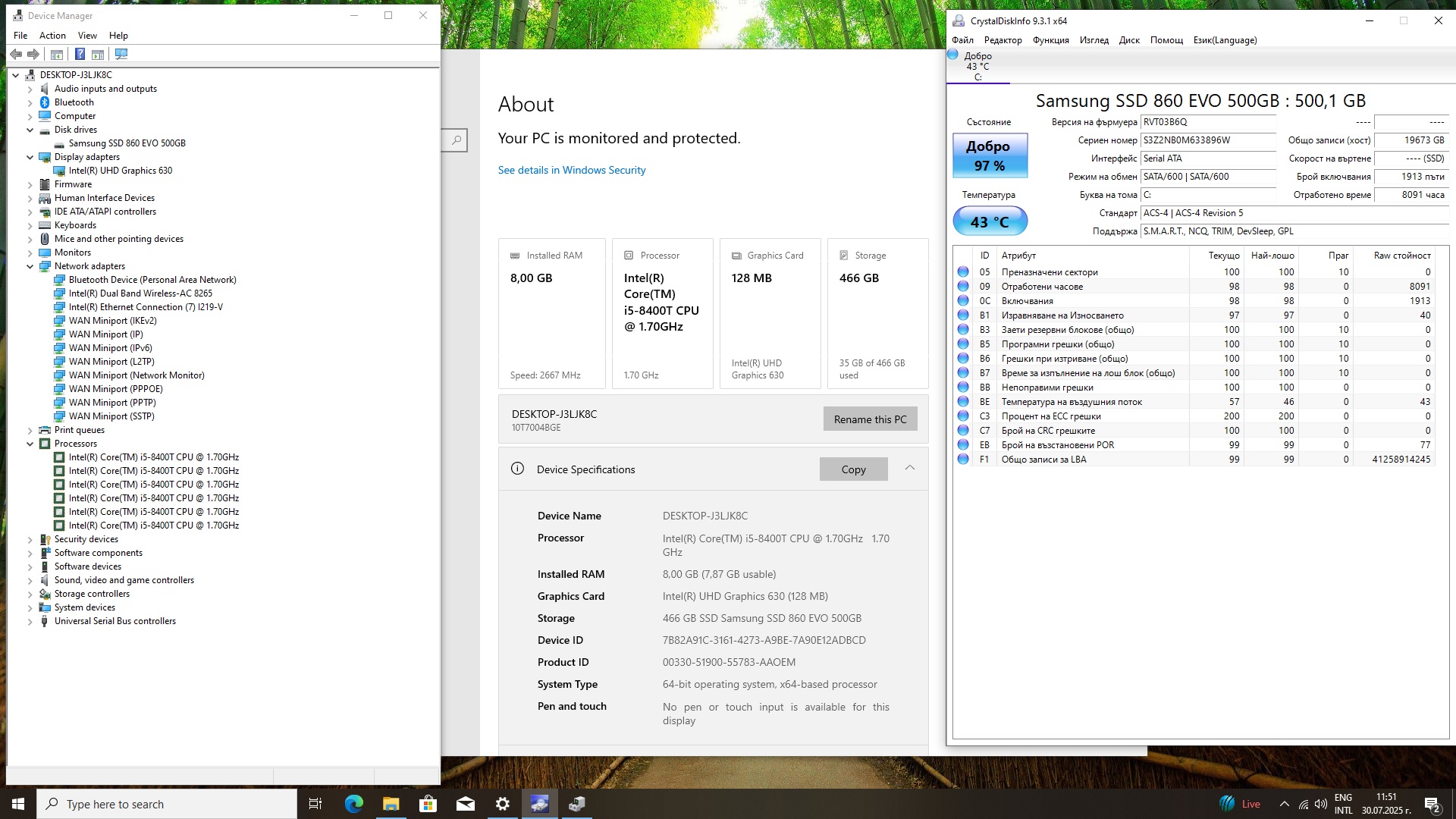Click the Windows Start button
Viewport: 1456px width, 819px height.
click(x=18, y=804)
